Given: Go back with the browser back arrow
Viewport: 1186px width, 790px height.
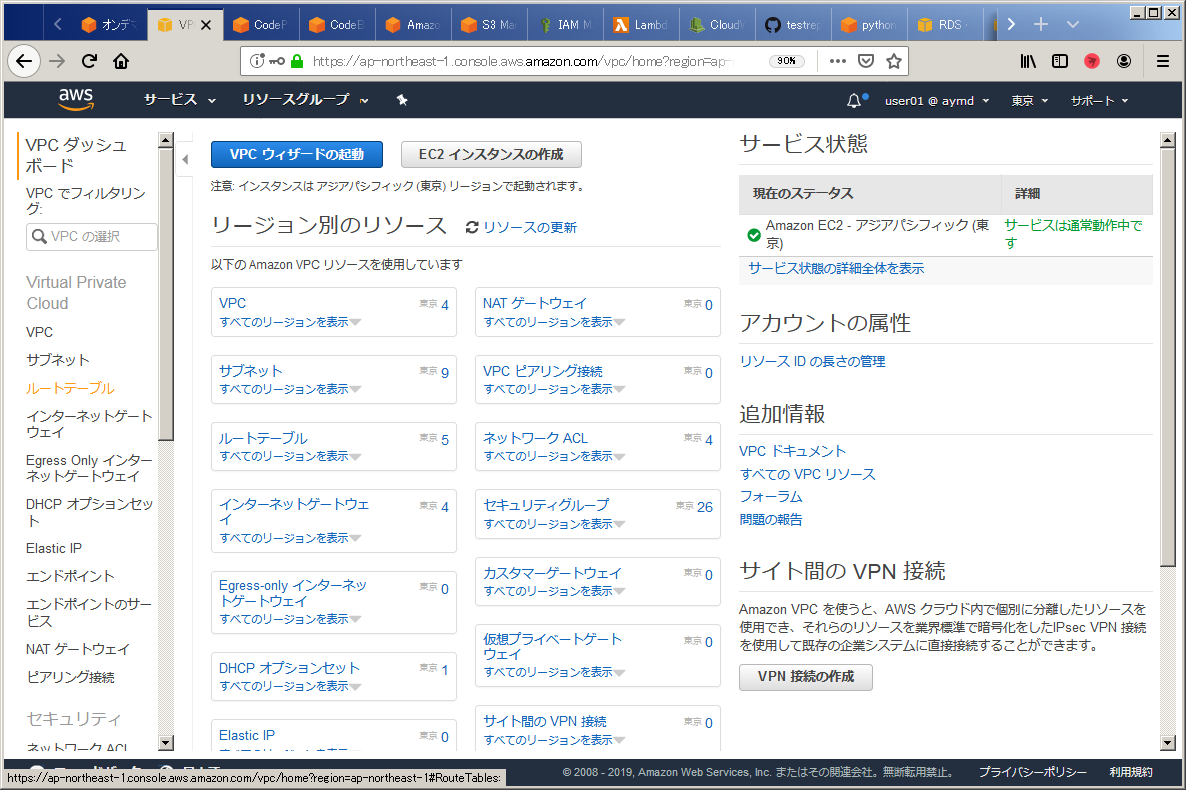Looking at the screenshot, I should pyautogui.click(x=23, y=61).
